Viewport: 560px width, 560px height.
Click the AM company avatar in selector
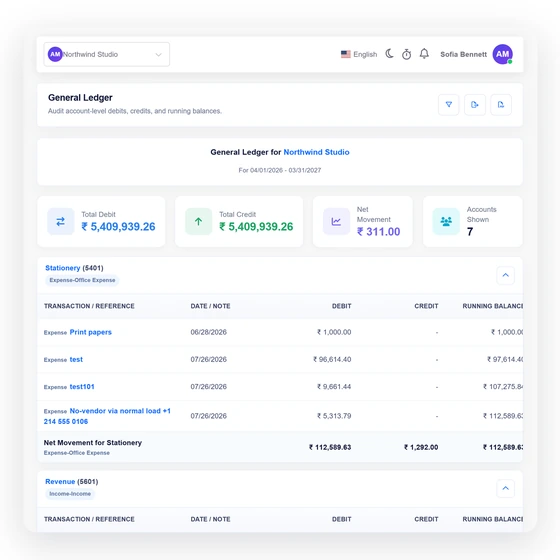[x=55, y=54]
